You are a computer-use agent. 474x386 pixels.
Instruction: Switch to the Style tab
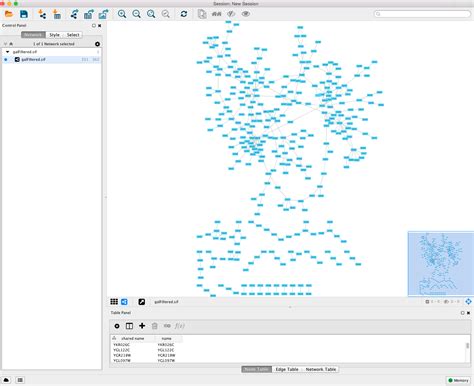(x=54, y=35)
